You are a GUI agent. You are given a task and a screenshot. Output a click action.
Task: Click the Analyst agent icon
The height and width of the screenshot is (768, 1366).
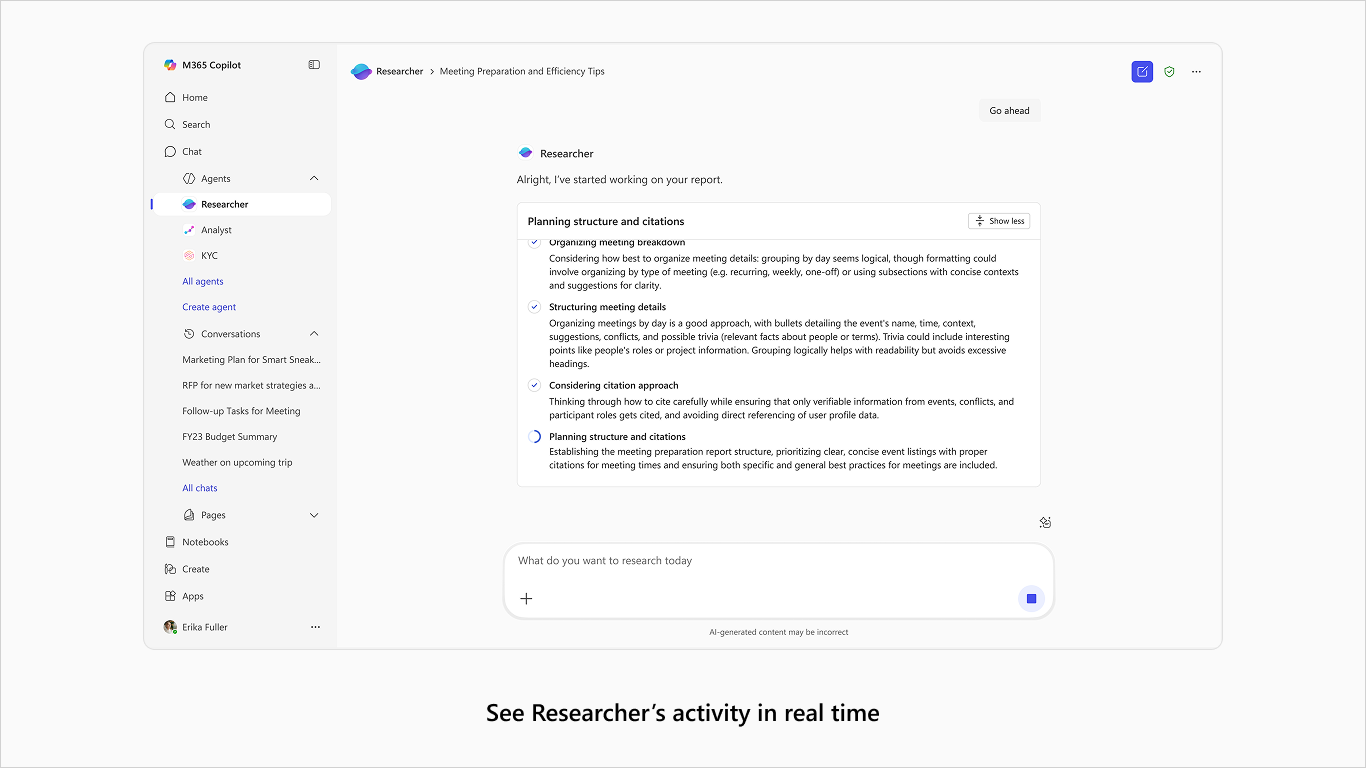[189, 230]
